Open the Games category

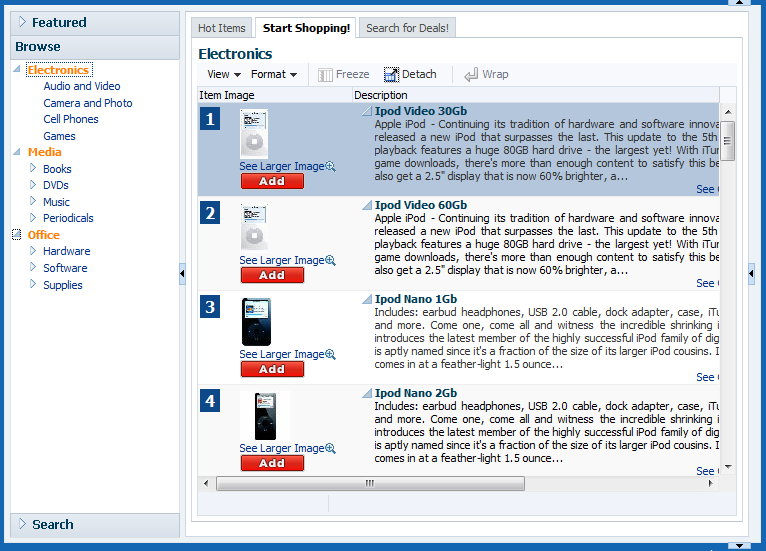[59, 136]
